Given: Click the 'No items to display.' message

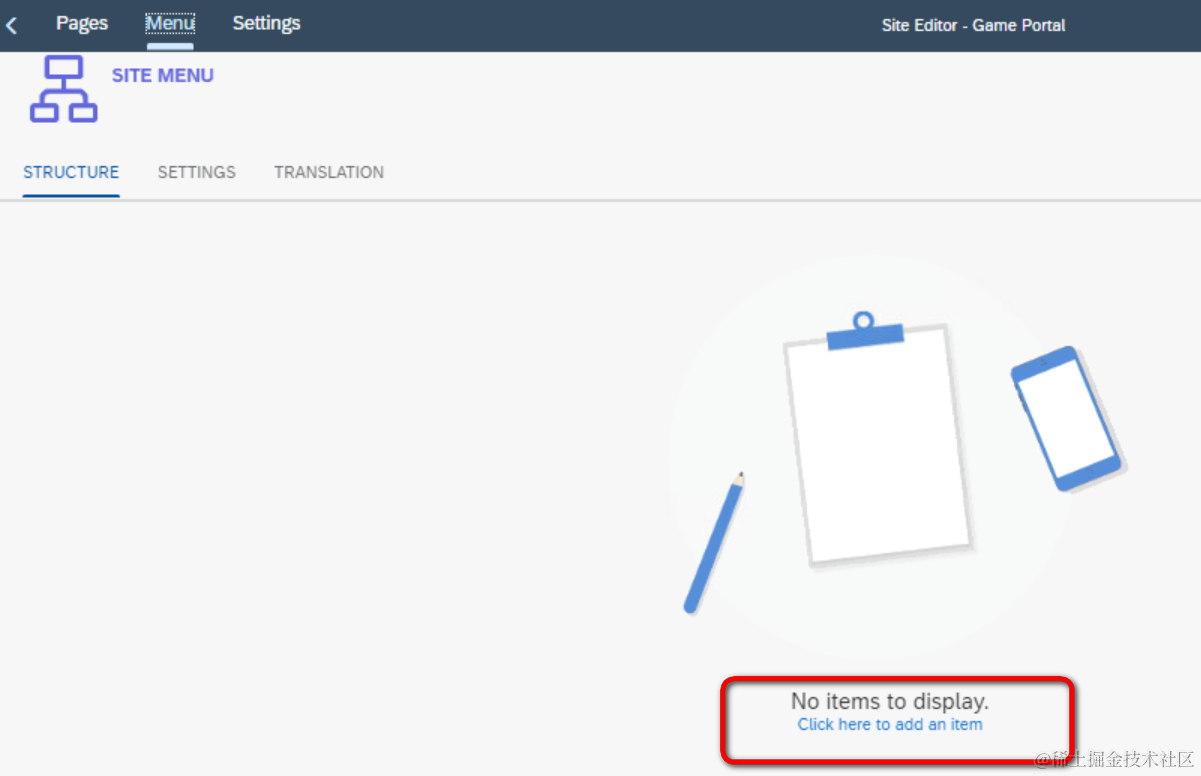Looking at the screenshot, I should (890, 701).
